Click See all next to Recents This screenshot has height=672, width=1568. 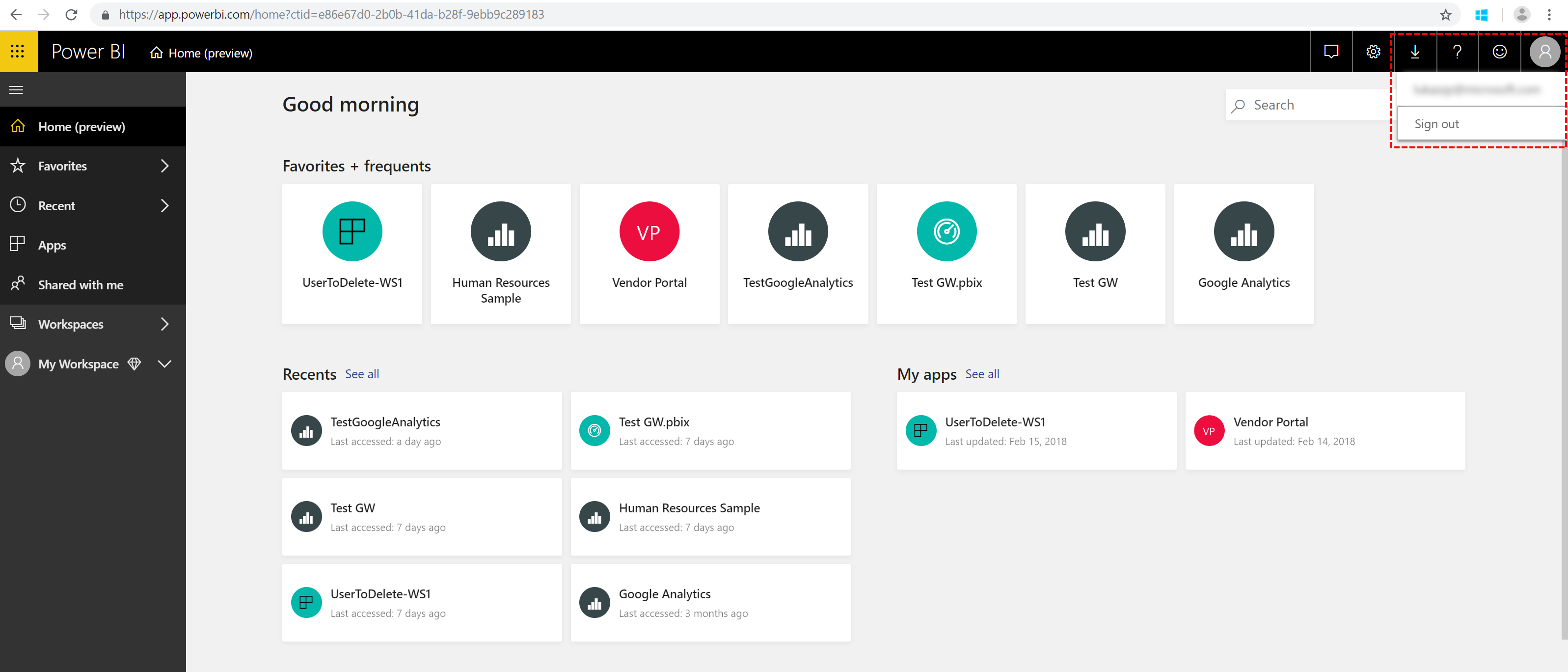362,374
